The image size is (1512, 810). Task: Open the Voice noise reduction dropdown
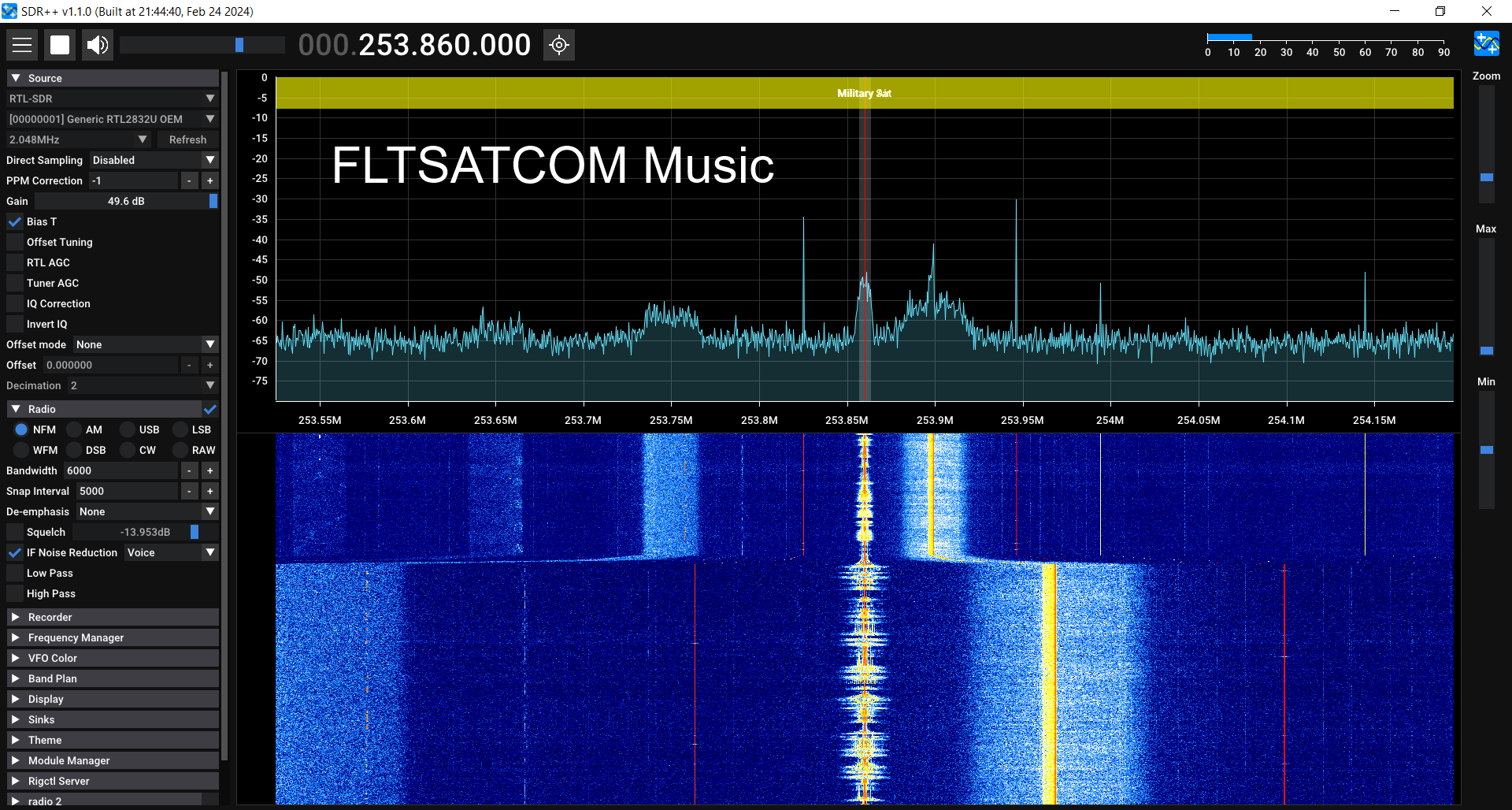pos(171,552)
